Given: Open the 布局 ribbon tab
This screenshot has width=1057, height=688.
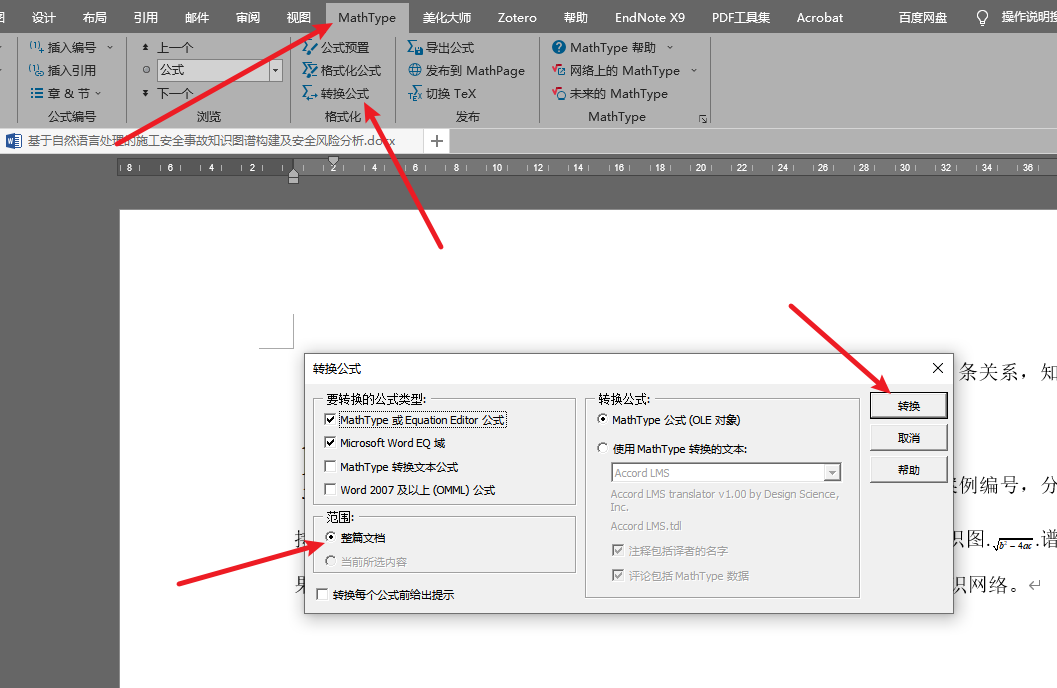Looking at the screenshot, I should pyautogui.click(x=94, y=18).
